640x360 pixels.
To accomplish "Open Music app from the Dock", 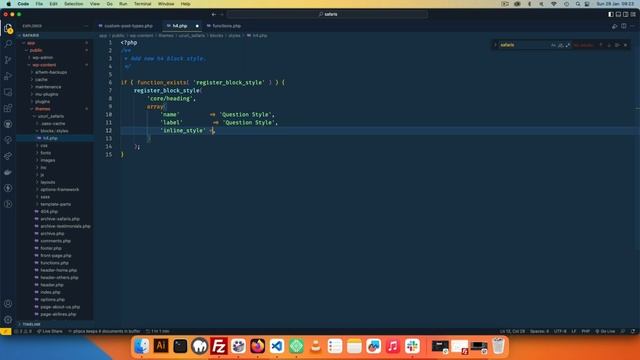I will tap(393, 346).
